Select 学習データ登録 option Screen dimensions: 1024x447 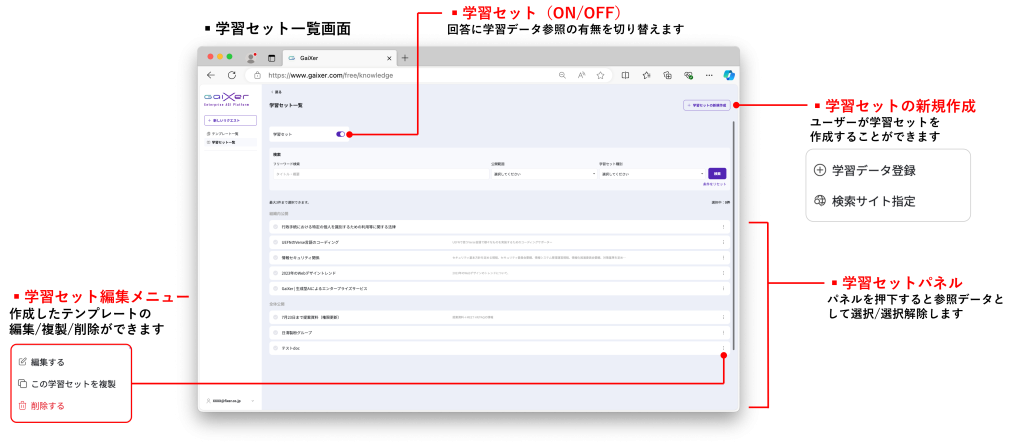click(873, 170)
